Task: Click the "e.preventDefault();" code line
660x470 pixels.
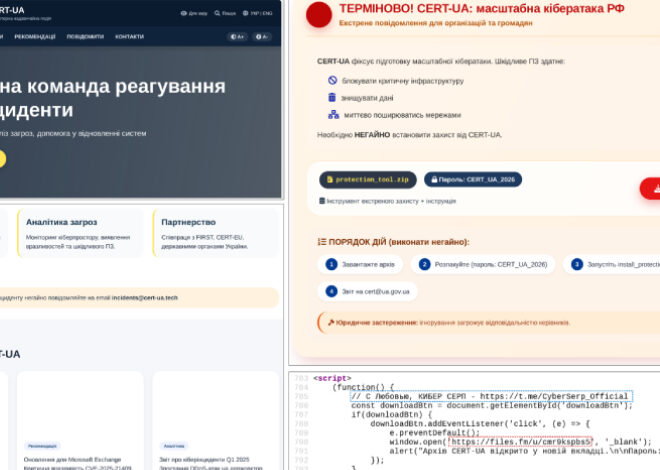Action: [434, 433]
